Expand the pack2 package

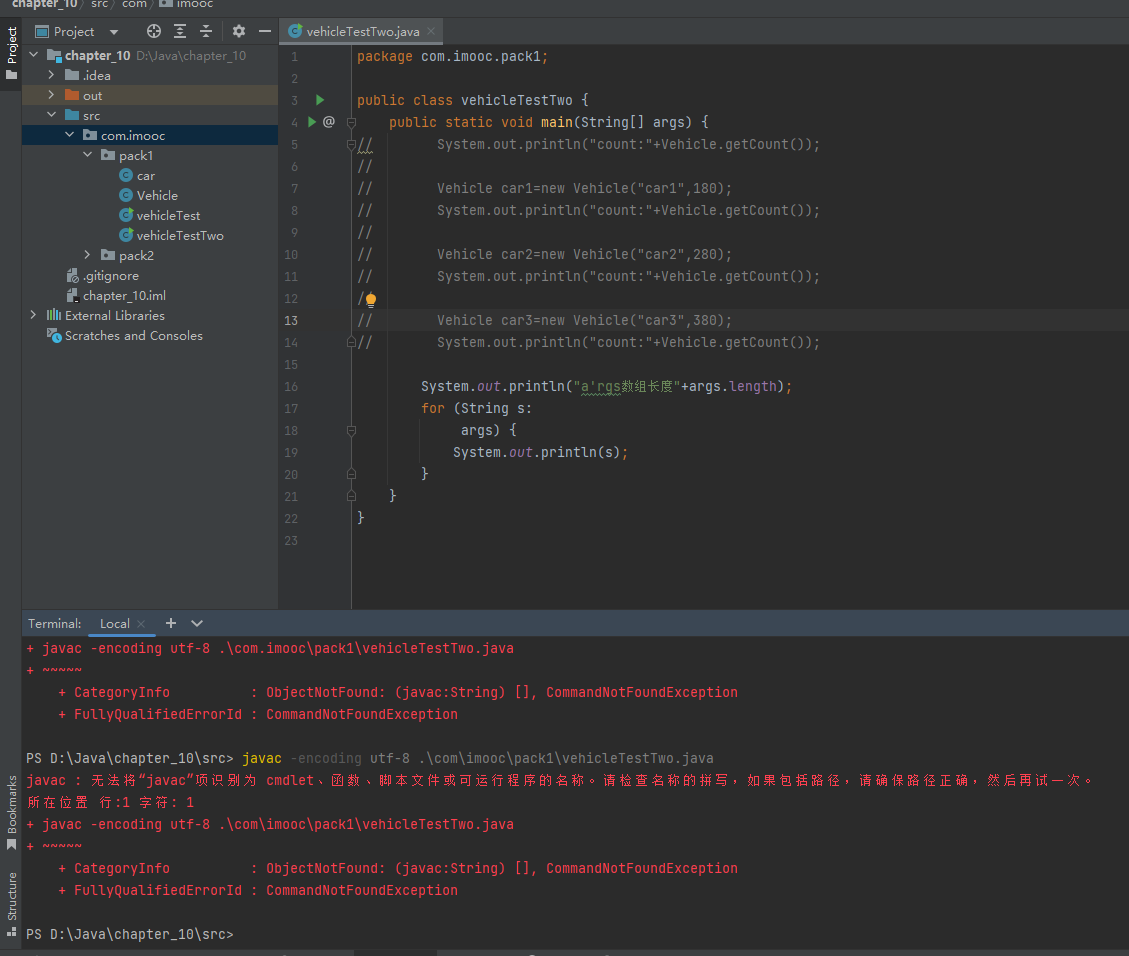tap(87, 255)
